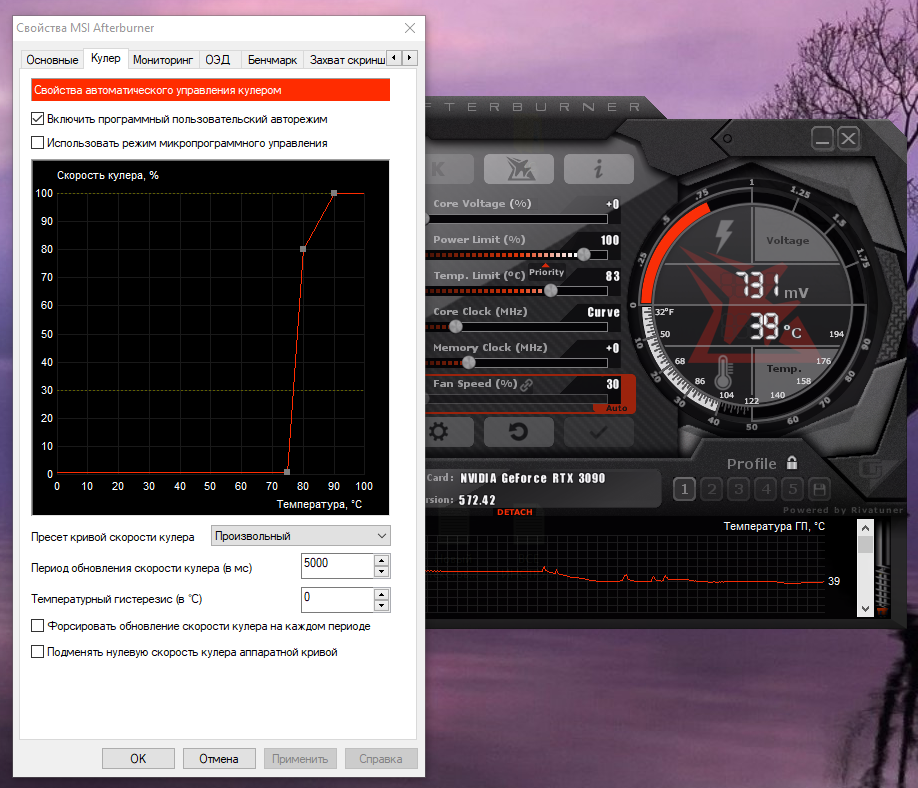Minimize the Afterburner skin window
918x788 pixels.
coord(823,139)
